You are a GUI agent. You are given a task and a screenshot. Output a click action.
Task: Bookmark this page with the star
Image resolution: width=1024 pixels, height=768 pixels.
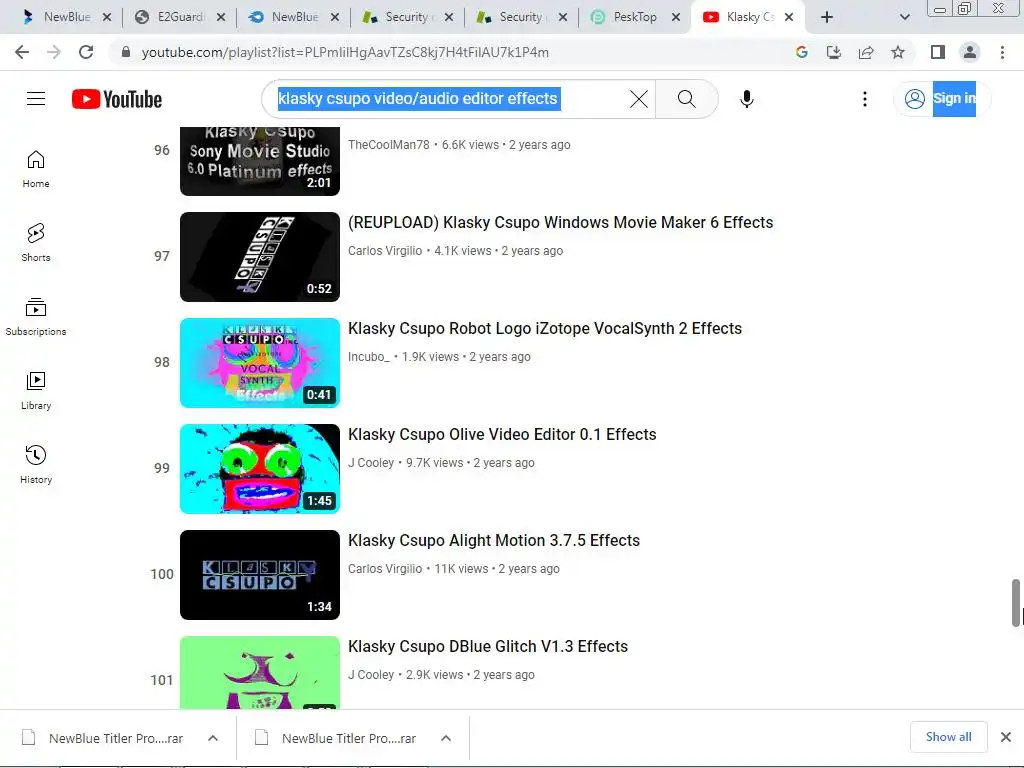click(898, 52)
